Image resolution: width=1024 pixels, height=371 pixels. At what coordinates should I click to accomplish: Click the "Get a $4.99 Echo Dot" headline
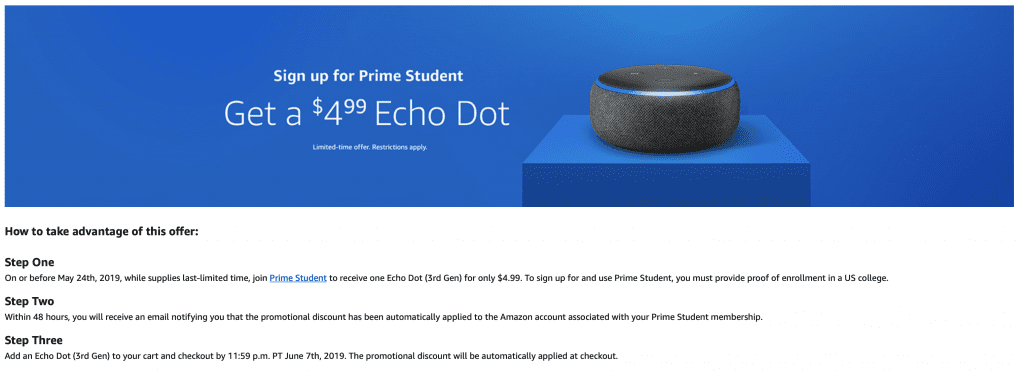coord(366,114)
